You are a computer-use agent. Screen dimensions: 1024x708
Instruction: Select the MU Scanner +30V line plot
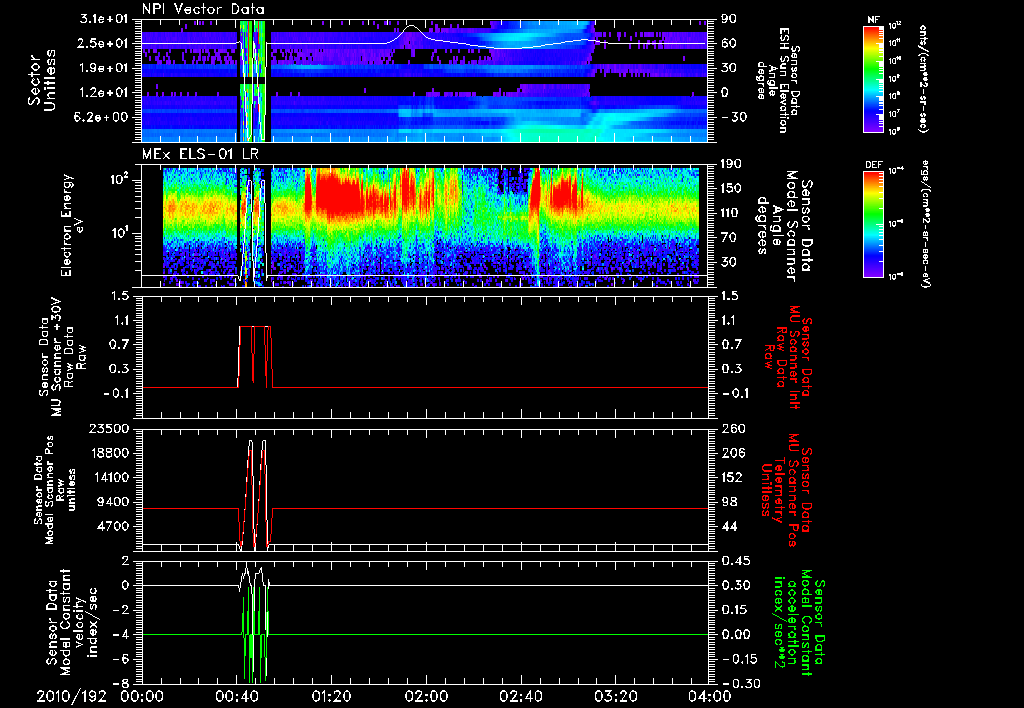click(424, 357)
